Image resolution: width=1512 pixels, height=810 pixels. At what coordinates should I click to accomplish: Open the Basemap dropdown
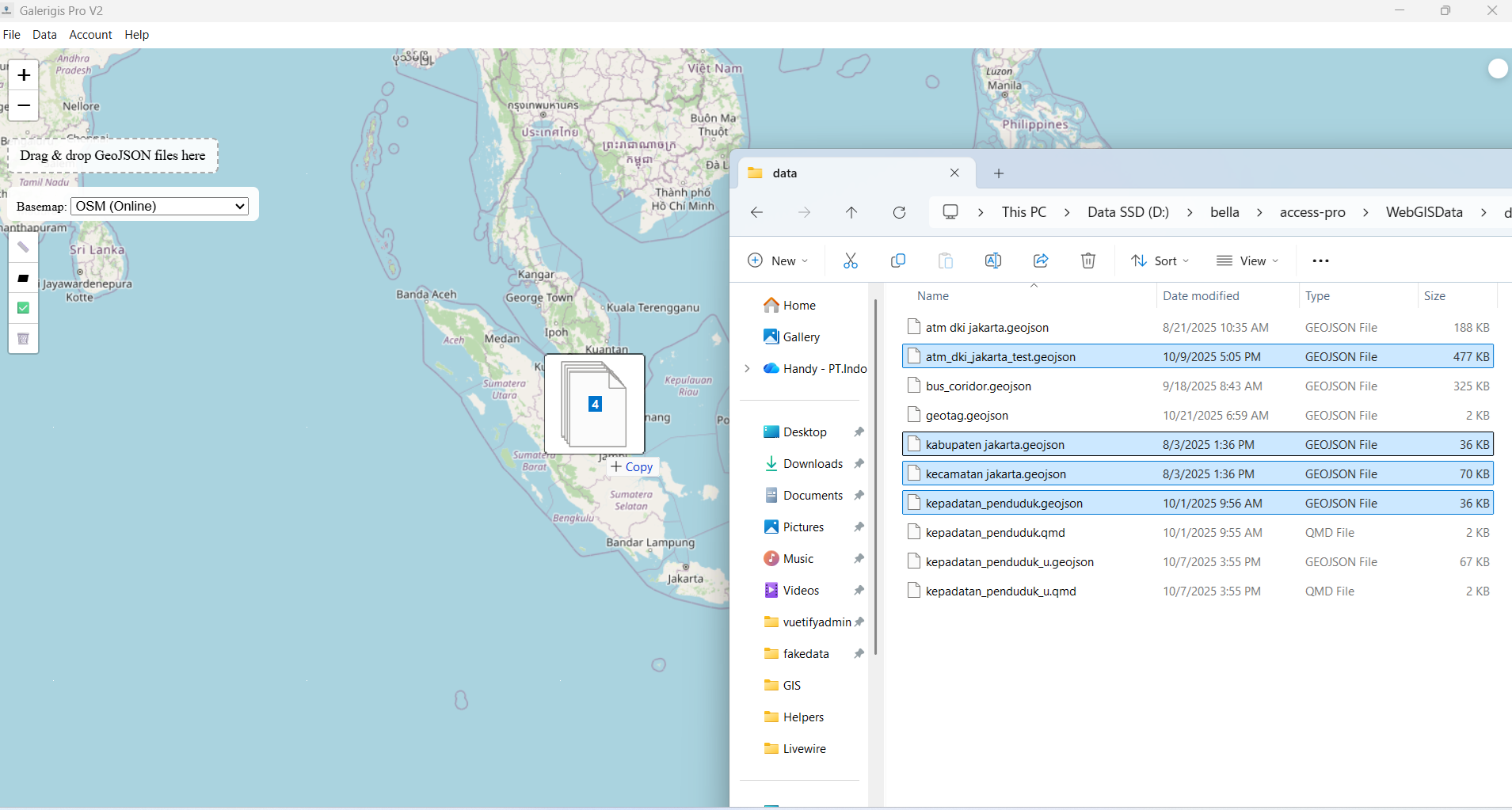click(160, 207)
